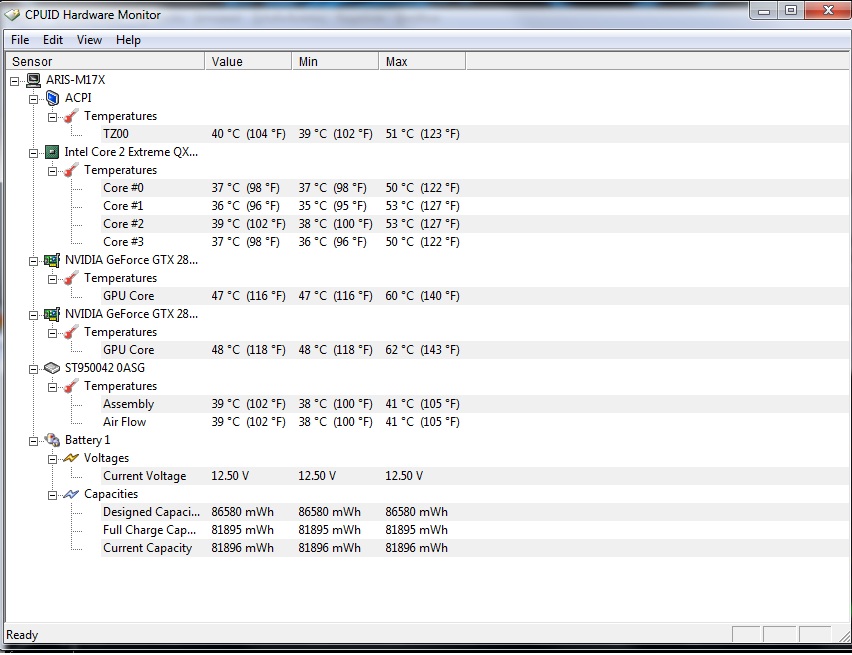Click the ARIS-M17X computer icon
Image resolution: width=852 pixels, height=655 pixels.
click(x=34, y=80)
